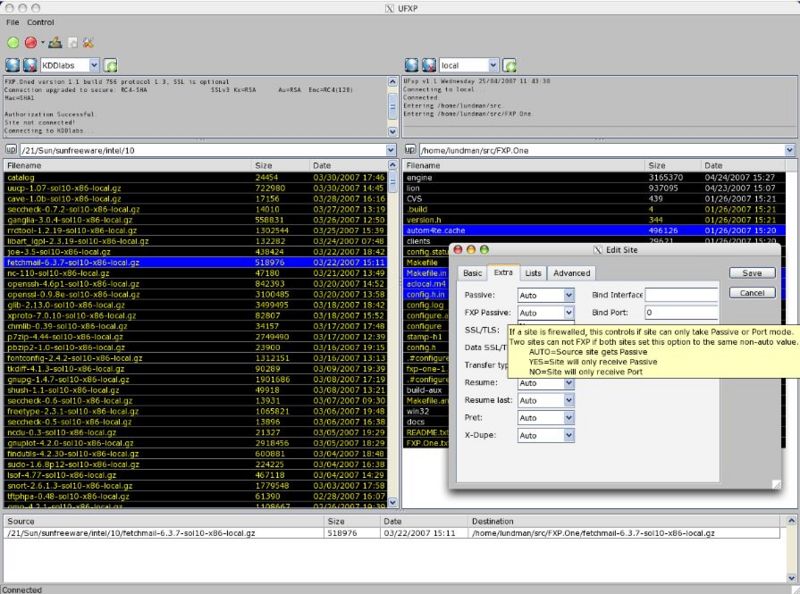The width and height of the screenshot is (800, 594).
Task: Open the Pret dropdown in Edit Site
Action: (x=569, y=418)
